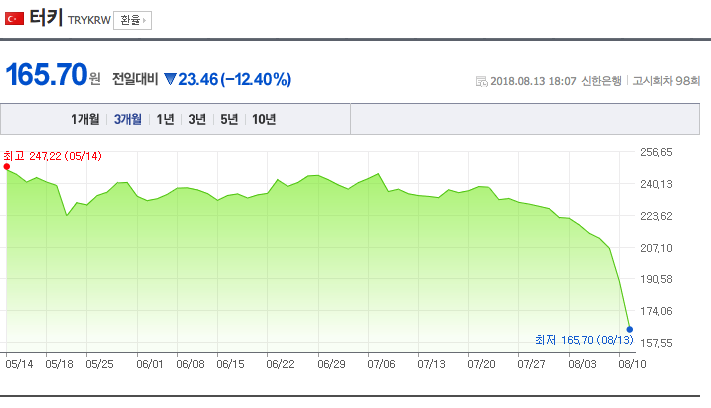This screenshot has height=408, width=711.
Task: Click the 터키 currency title
Action: [x=46, y=19]
